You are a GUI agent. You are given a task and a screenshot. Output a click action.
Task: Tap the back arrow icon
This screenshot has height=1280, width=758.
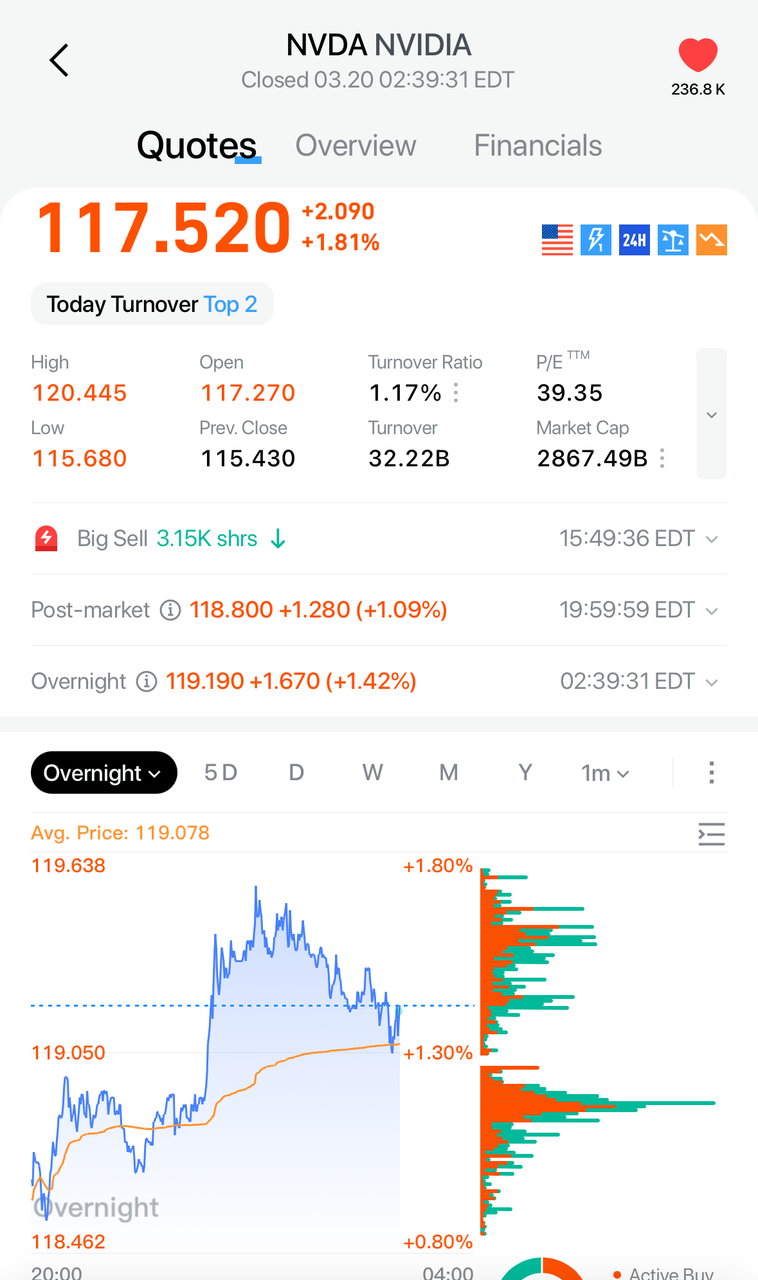click(x=59, y=60)
